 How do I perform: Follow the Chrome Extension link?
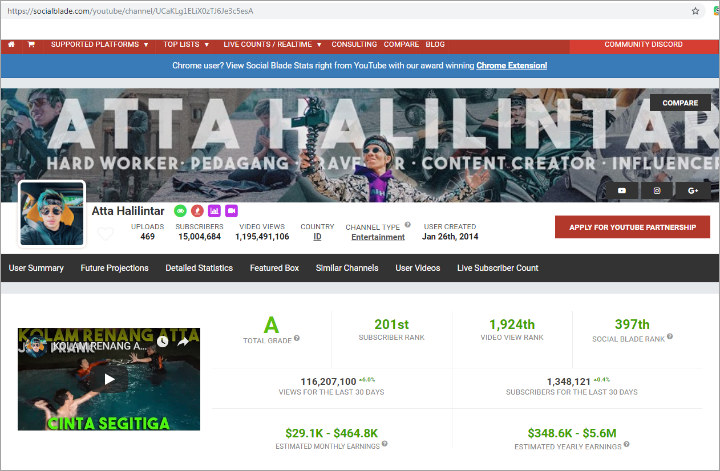[512, 66]
